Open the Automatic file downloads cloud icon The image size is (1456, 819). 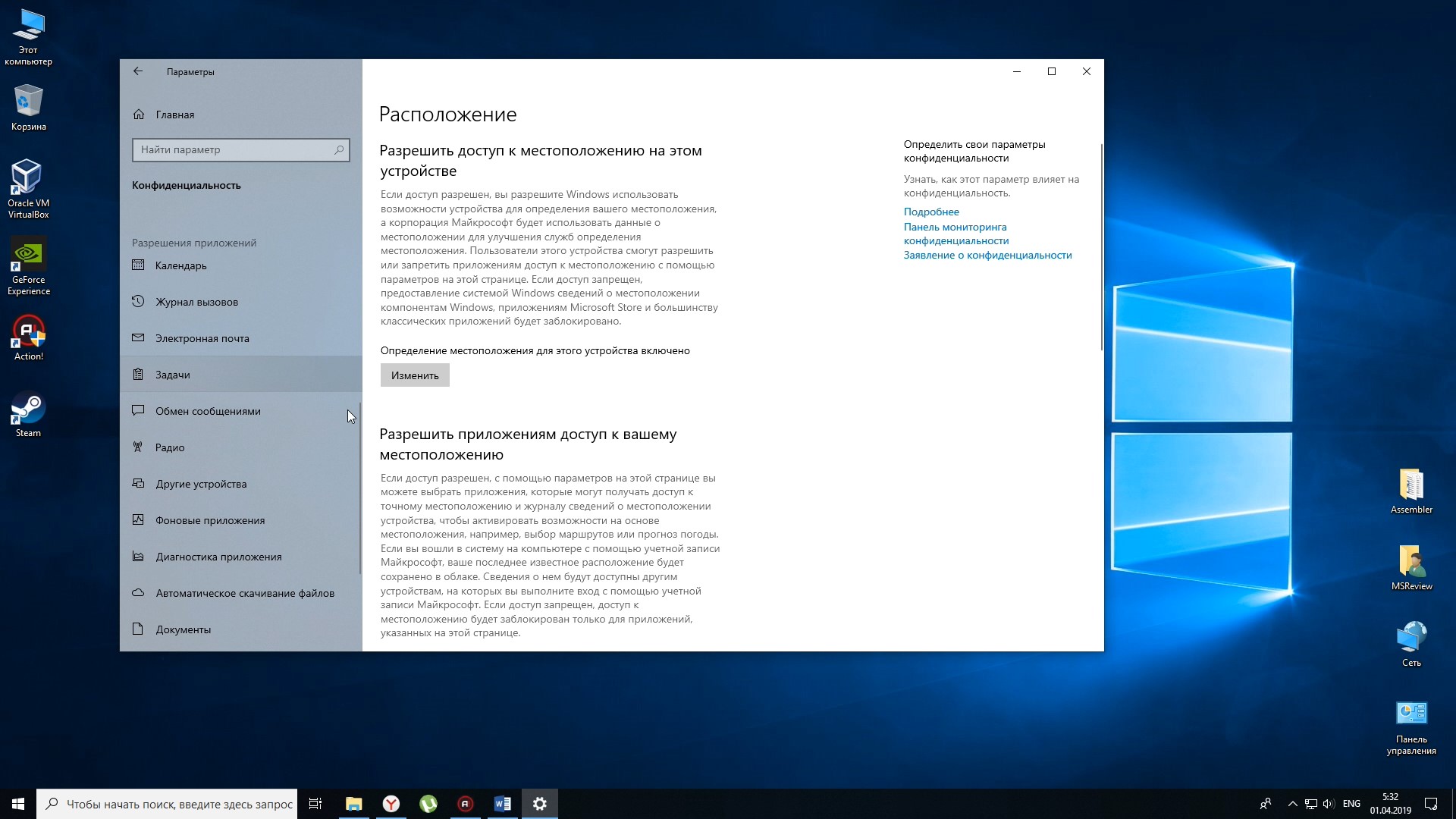(138, 593)
